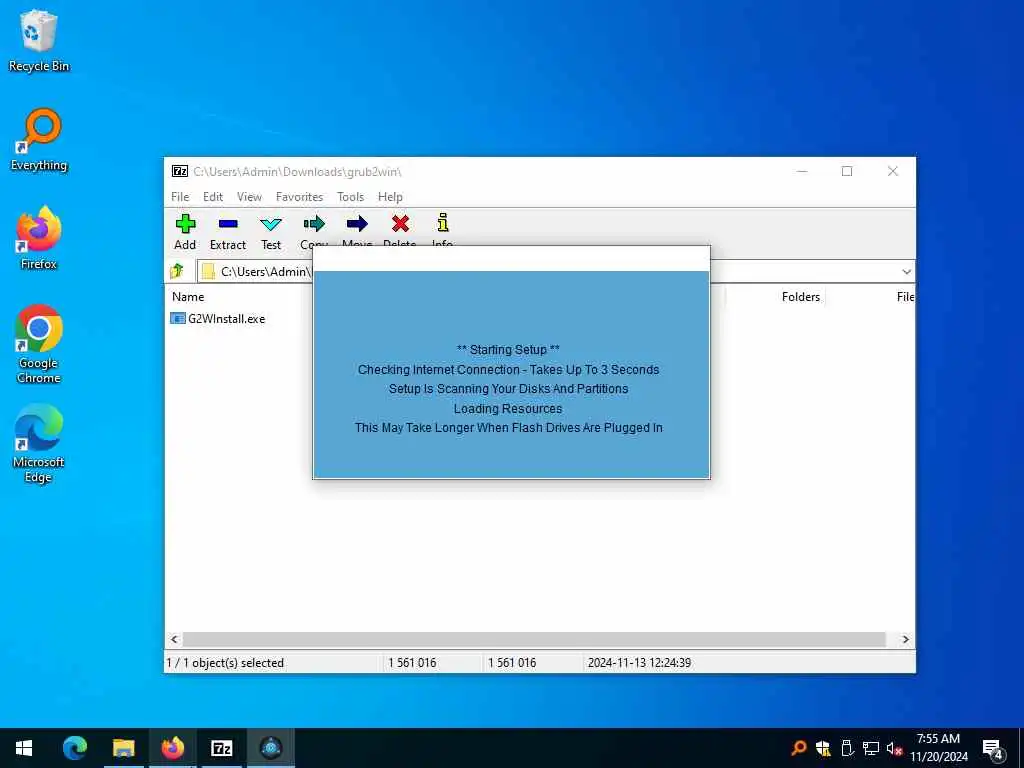This screenshot has width=1024, height=768.
Task: Maximize the 7-Zip window
Action: [x=847, y=171]
